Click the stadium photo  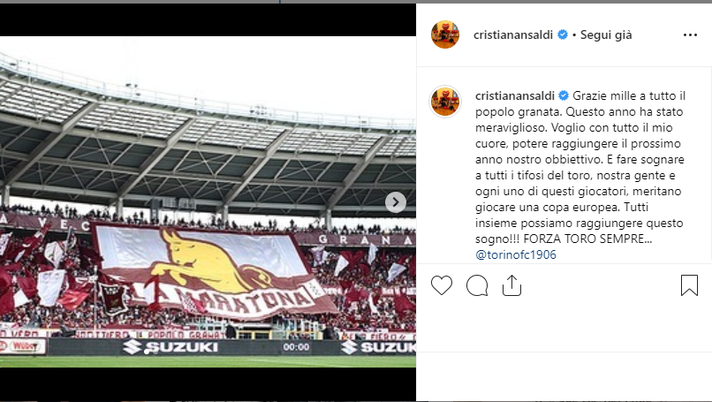[208, 202]
